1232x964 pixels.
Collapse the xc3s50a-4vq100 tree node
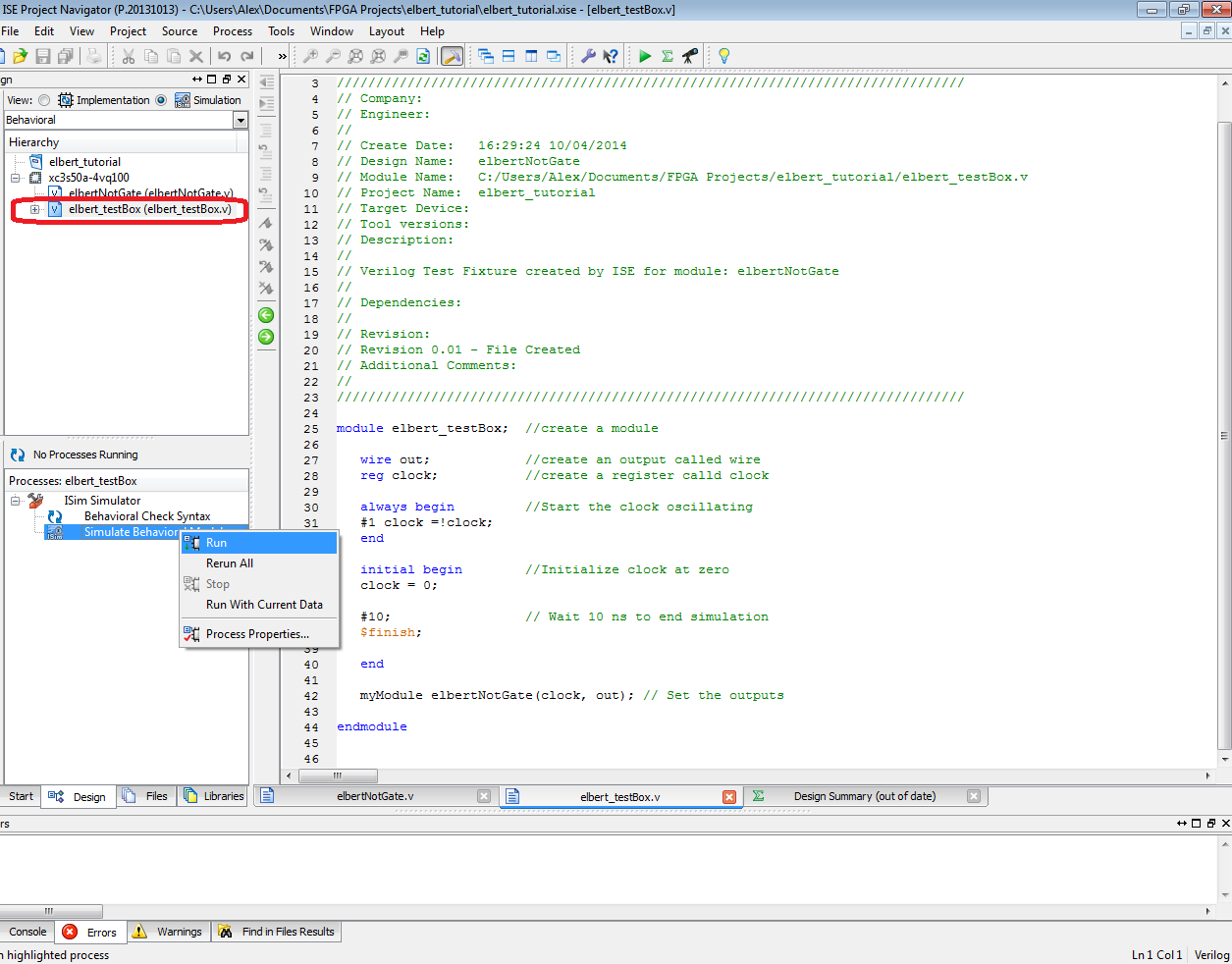[x=16, y=178]
